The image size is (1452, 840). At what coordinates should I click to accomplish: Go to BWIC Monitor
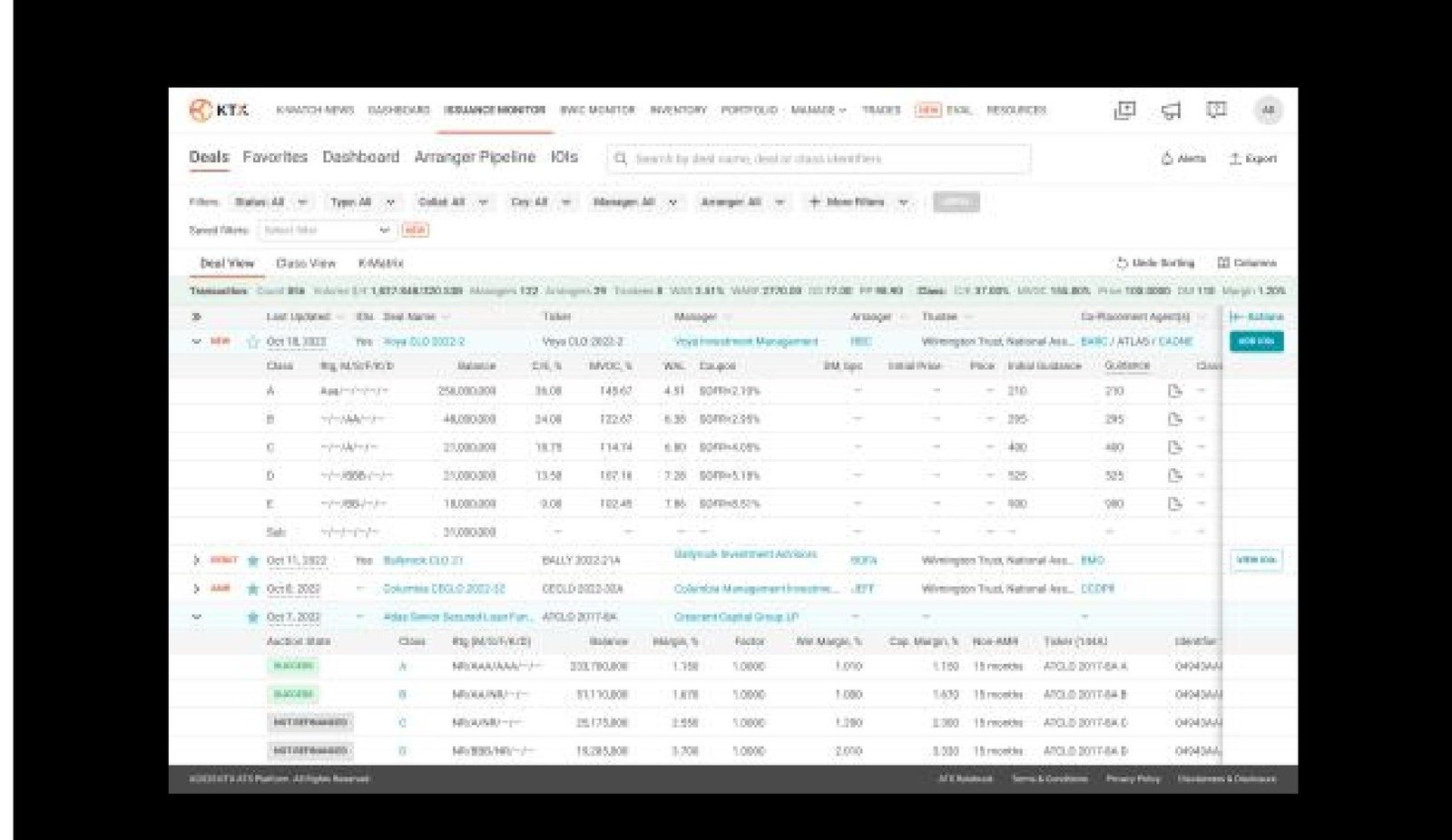[597, 110]
